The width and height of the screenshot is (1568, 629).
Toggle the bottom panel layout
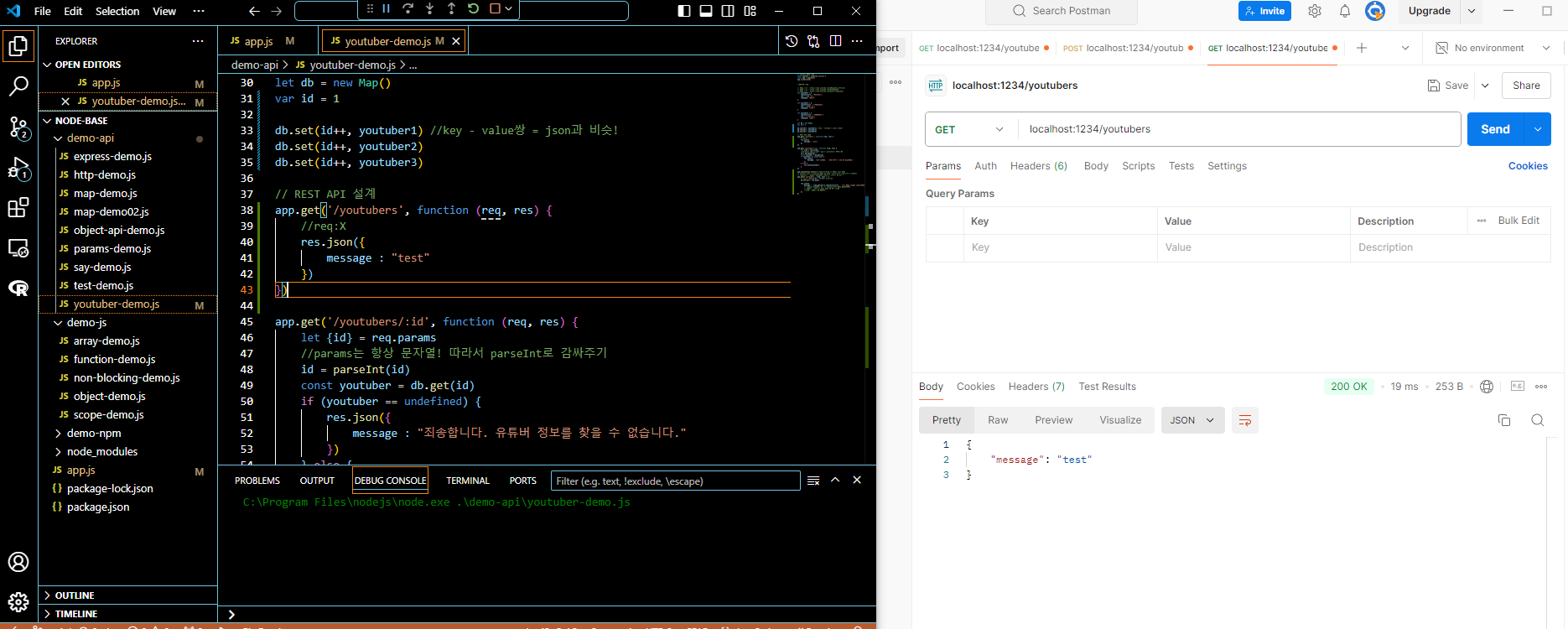pyautogui.click(x=706, y=11)
